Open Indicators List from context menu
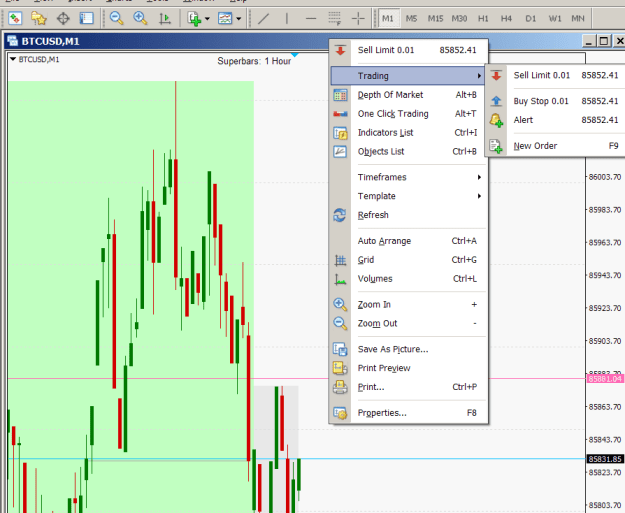 pyautogui.click(x=408, y=133)
